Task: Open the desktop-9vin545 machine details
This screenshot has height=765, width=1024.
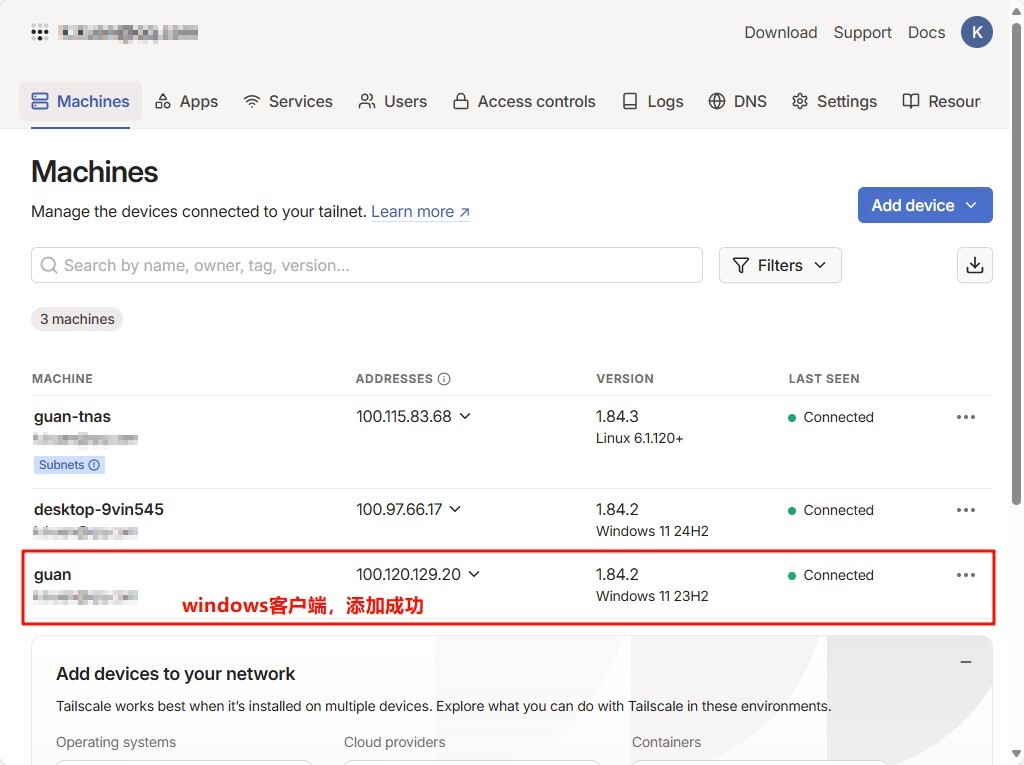Action: [x=99, y=509]
